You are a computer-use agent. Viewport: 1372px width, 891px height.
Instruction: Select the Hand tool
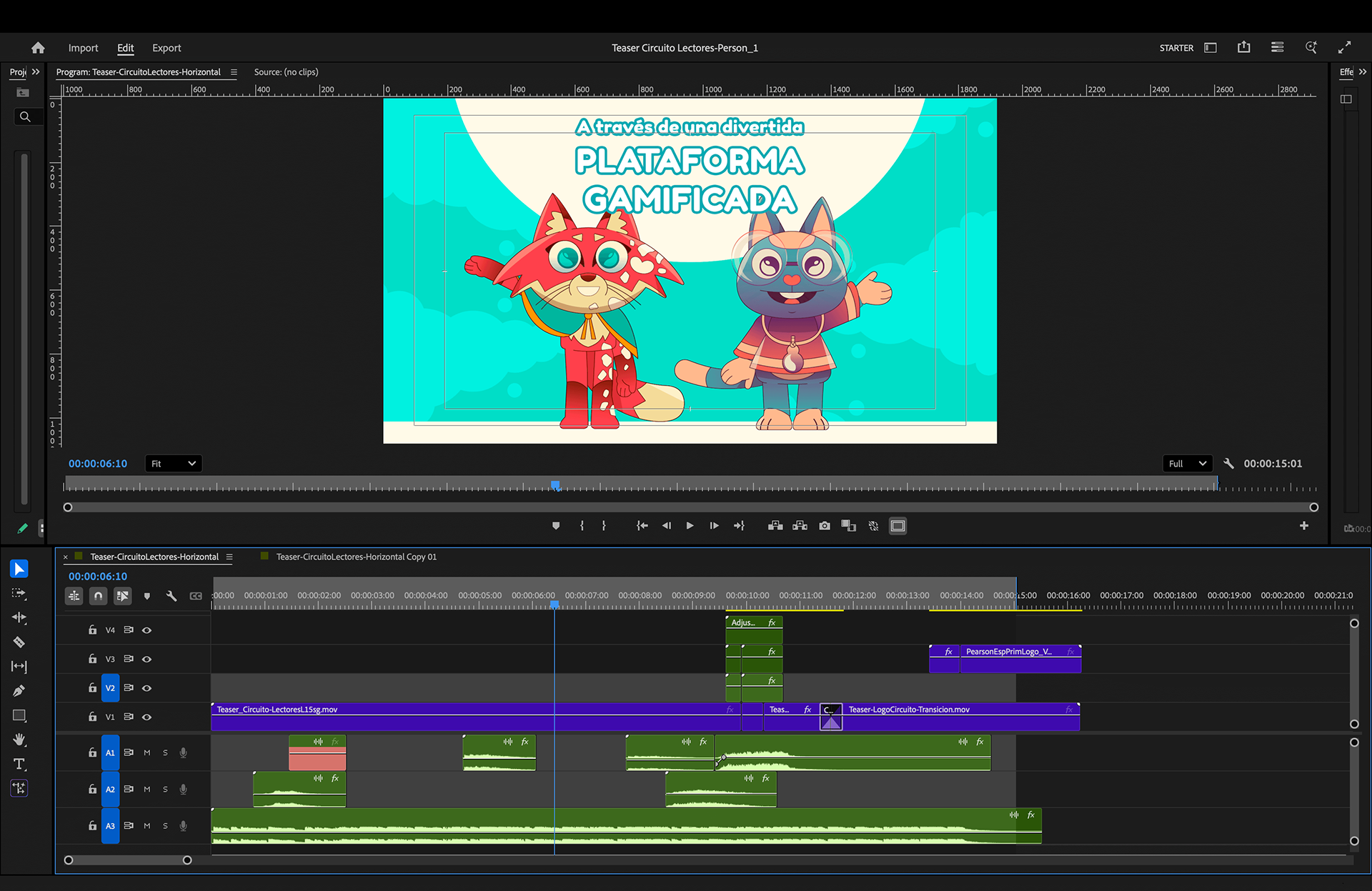coord(19,740)
